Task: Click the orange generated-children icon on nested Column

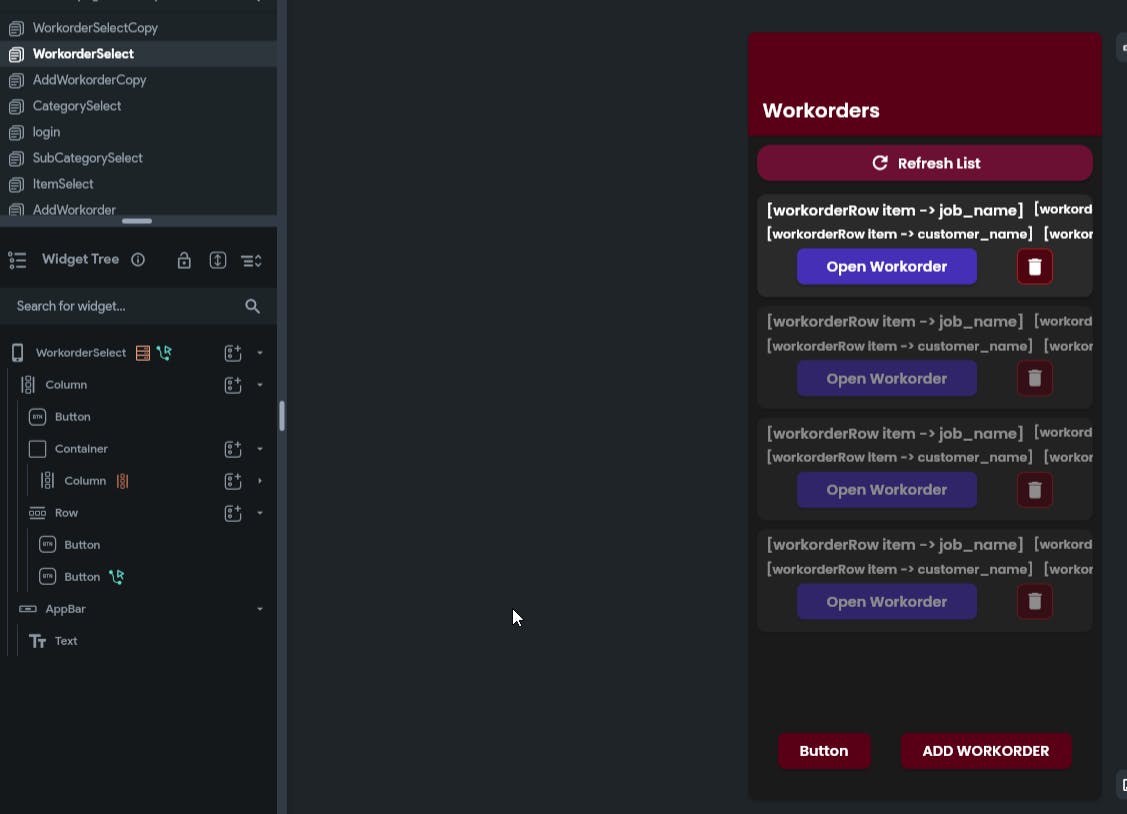Action: [x=122, y=481]
